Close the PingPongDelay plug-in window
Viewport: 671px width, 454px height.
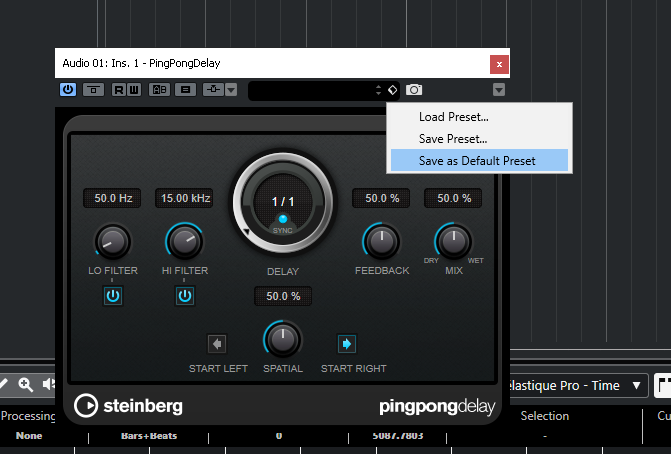(x=499, y=64)
